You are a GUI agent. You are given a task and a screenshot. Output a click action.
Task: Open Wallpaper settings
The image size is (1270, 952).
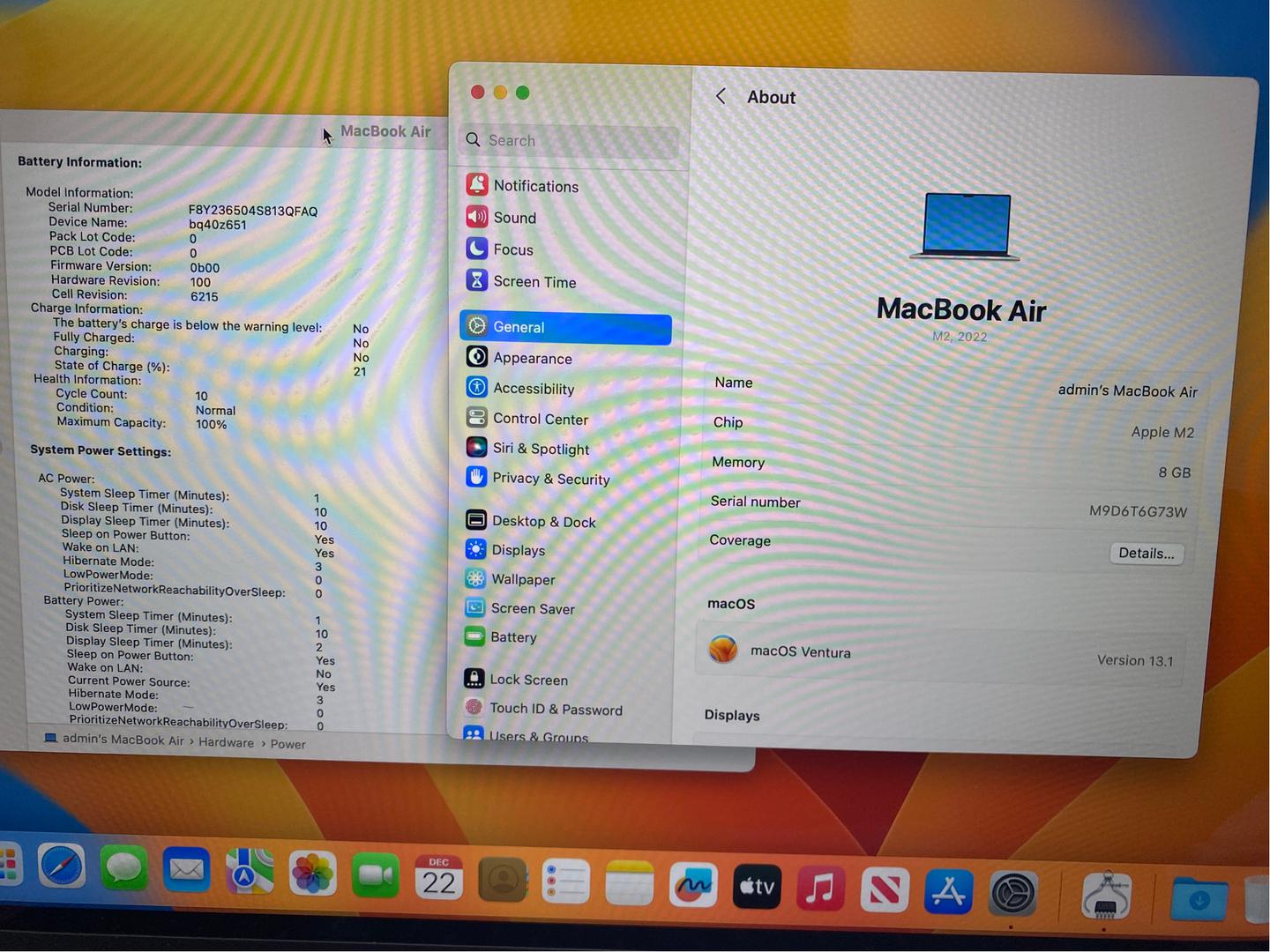coord(511,579)
